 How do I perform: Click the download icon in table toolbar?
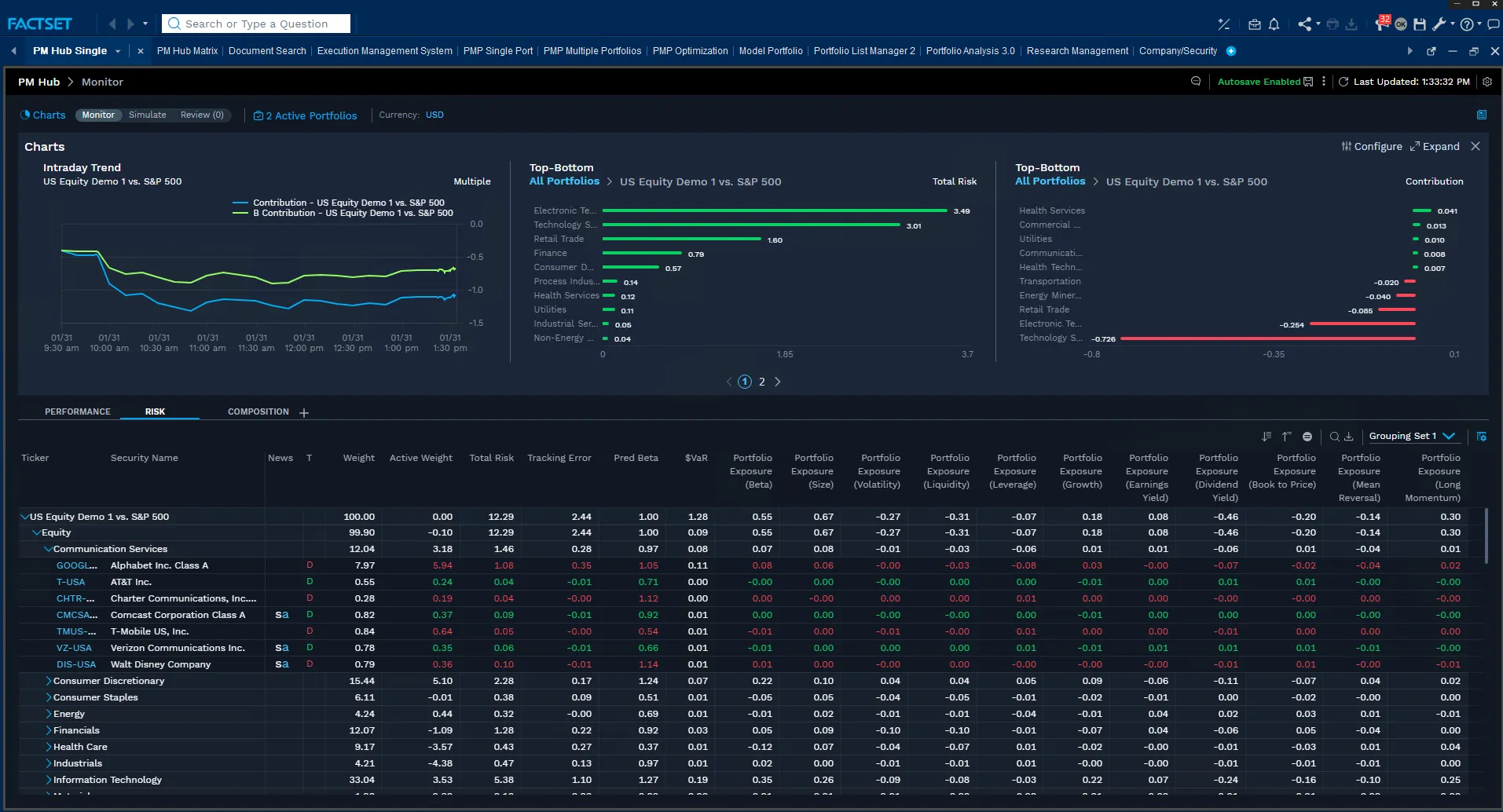(1349, 437)
